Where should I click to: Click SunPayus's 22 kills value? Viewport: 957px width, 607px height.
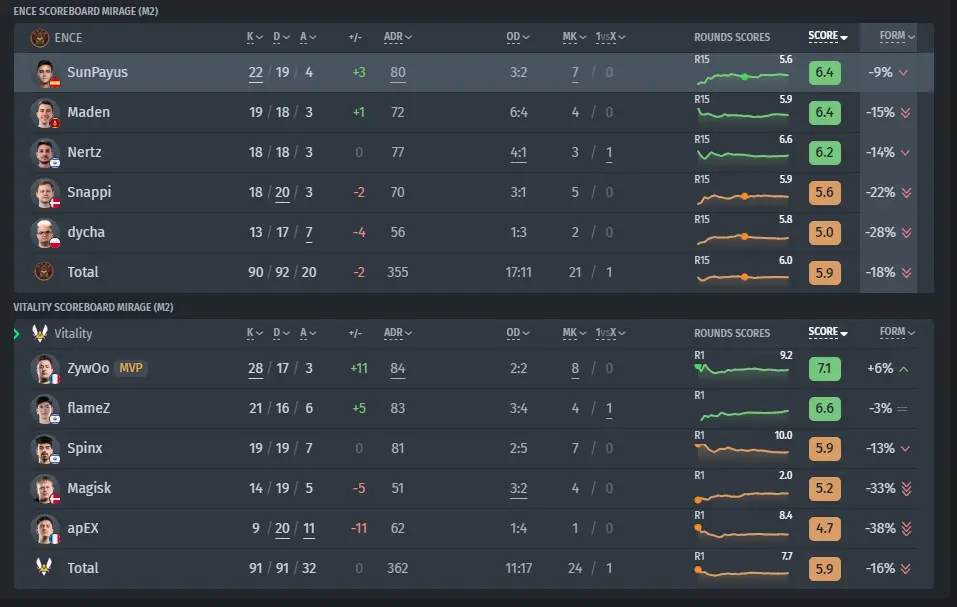[256, 73]
